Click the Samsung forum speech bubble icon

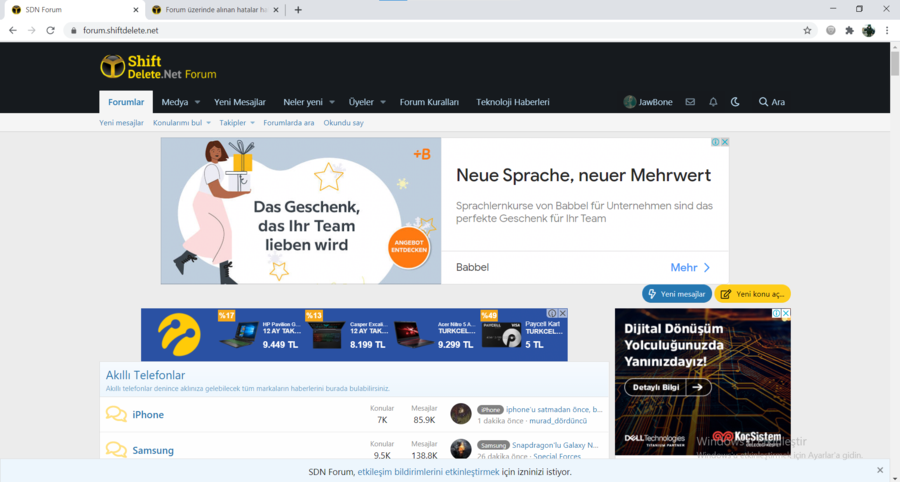tap(116, 450)
